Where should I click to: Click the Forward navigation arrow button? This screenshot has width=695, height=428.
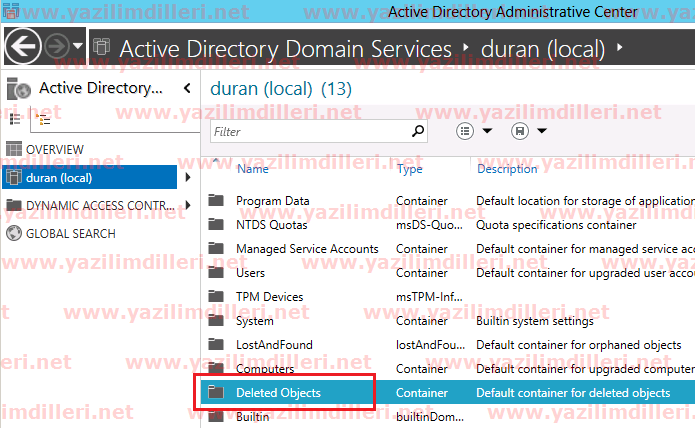point(55,46)
